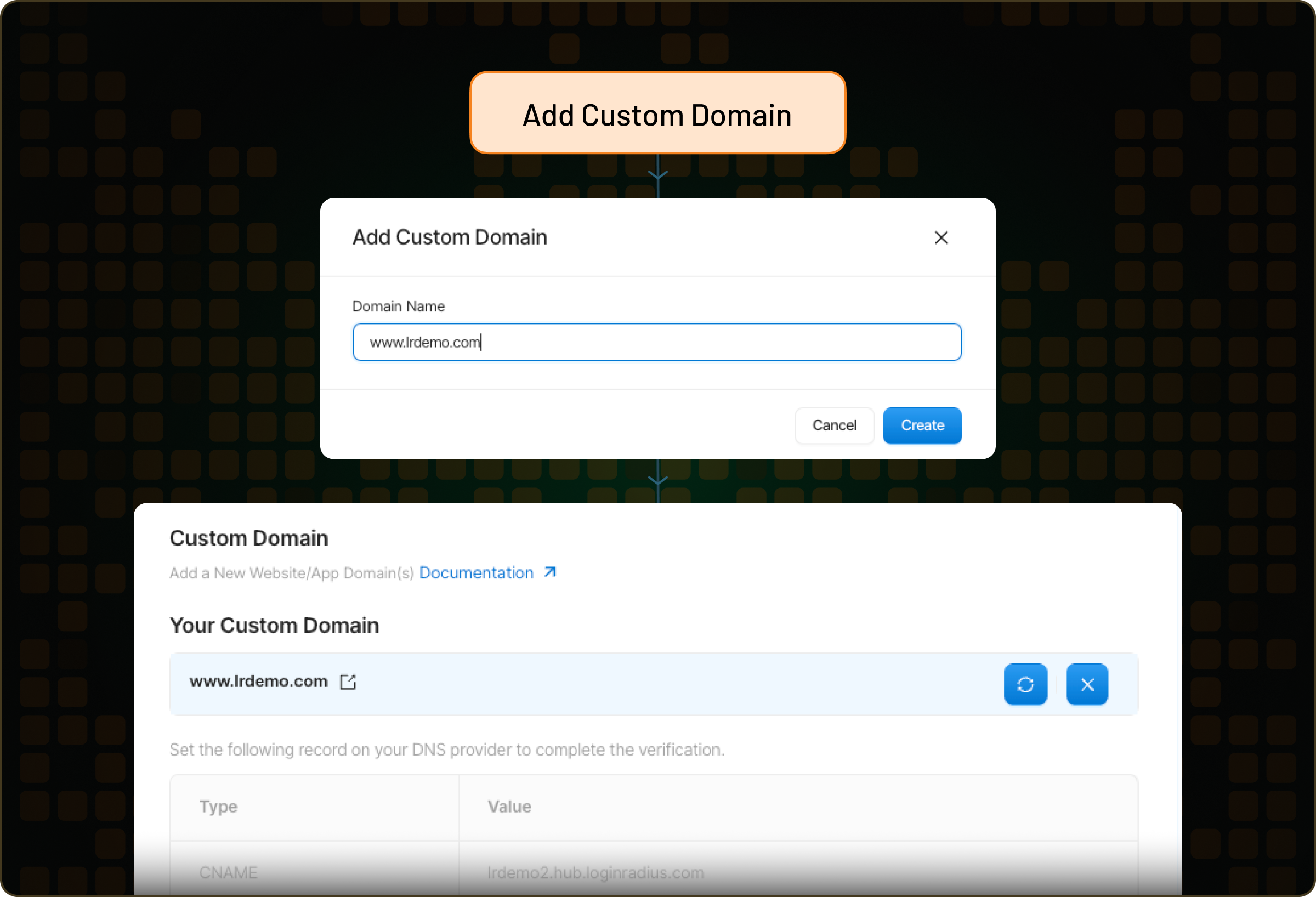
Task: Open the Documentation link
Action: pyautogui.click(x=477, y=573)
